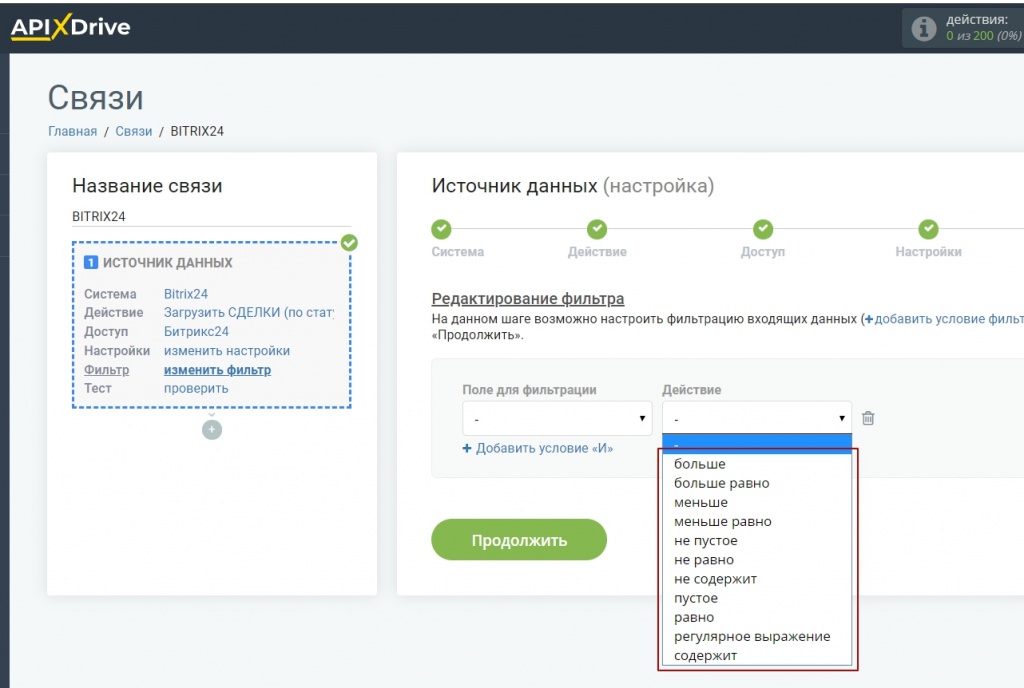This screenshot has width=1024, height=688.
Task: Click the plus circle below the data source block
Action: [212, 430]
